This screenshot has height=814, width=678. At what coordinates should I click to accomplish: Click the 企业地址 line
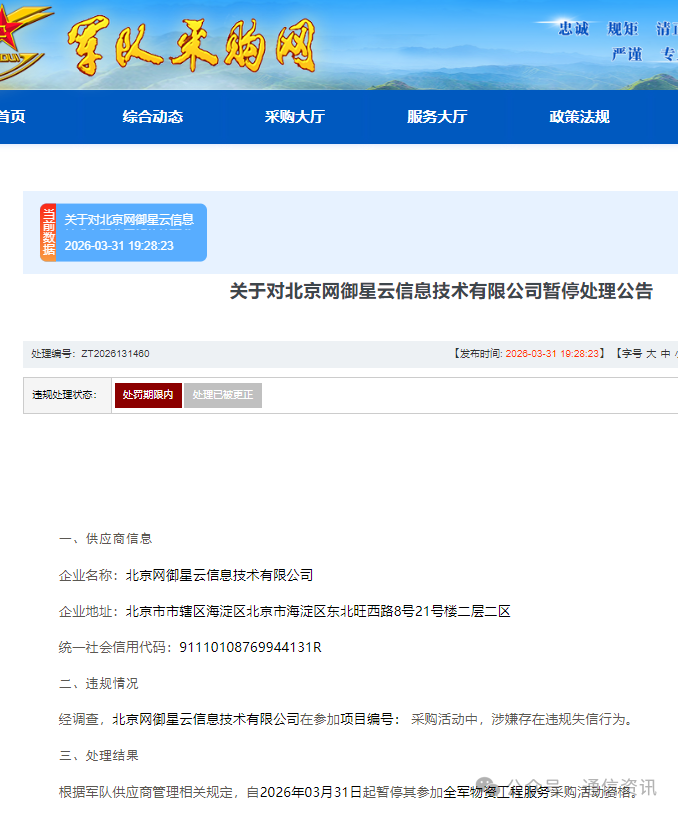[284, 611]
